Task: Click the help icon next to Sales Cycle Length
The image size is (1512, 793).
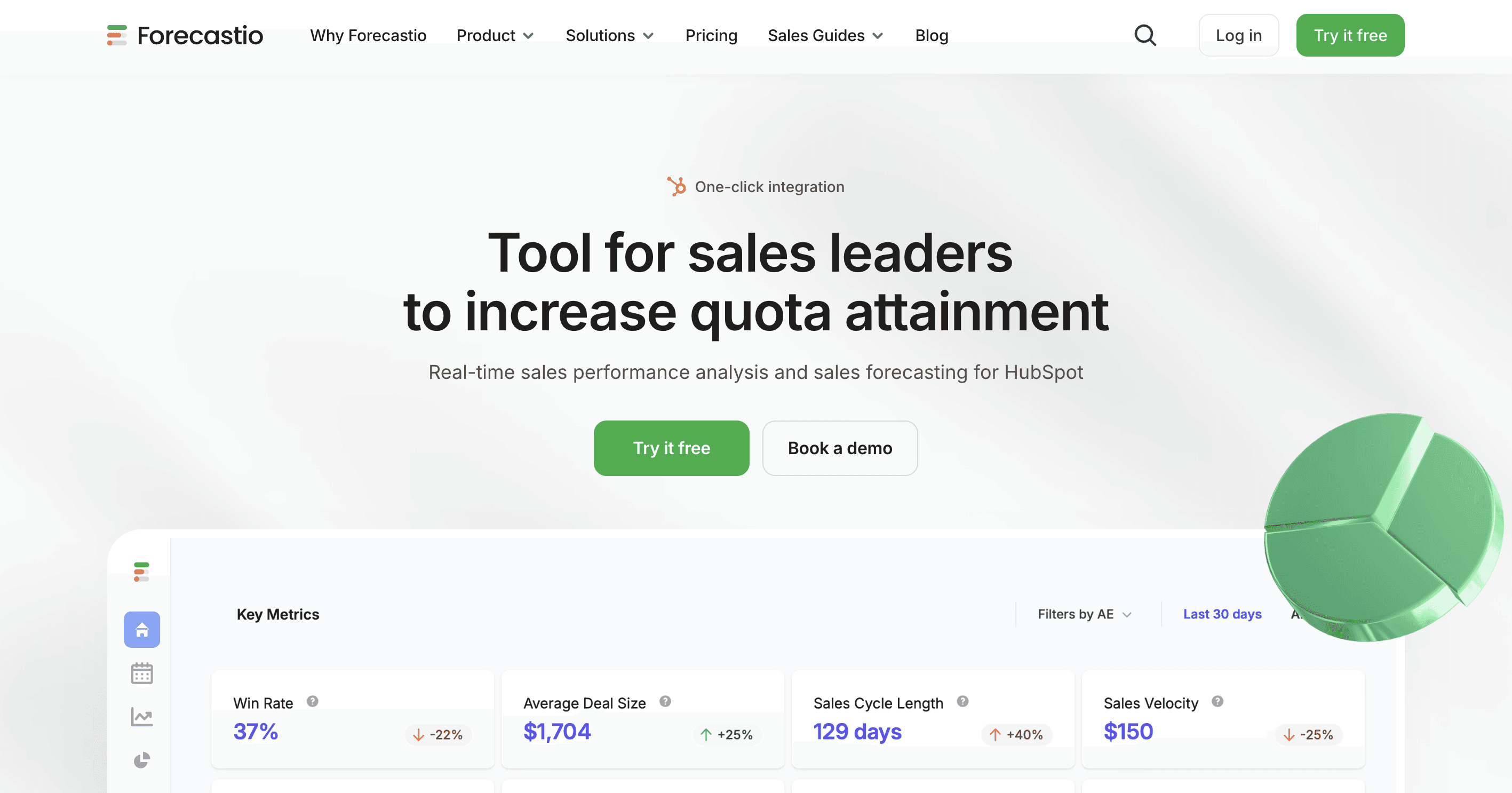Action: pos(962,701)
